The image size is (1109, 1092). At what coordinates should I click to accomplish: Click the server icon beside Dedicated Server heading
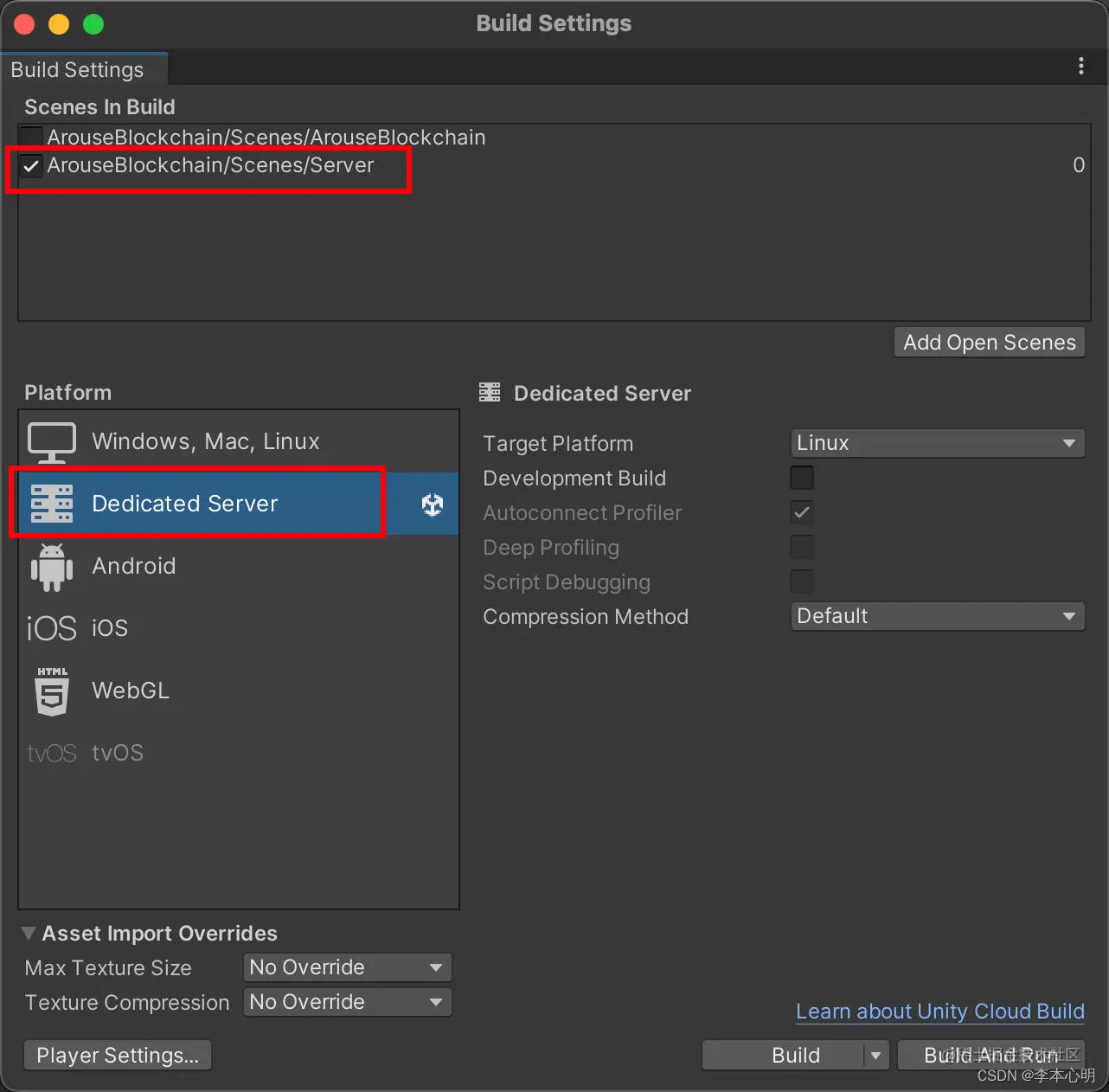(x=490, y=393)
